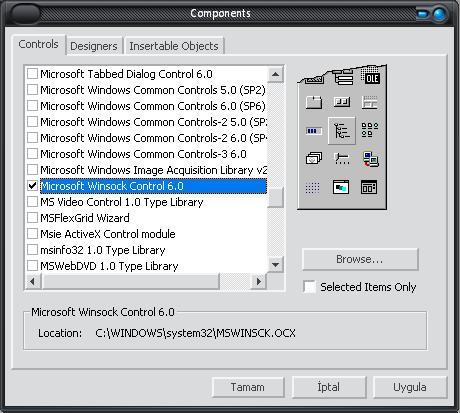Check Windows Common Controls-2 6.0 checkbox
Screen dimensions: 460x413
[32, 138]
